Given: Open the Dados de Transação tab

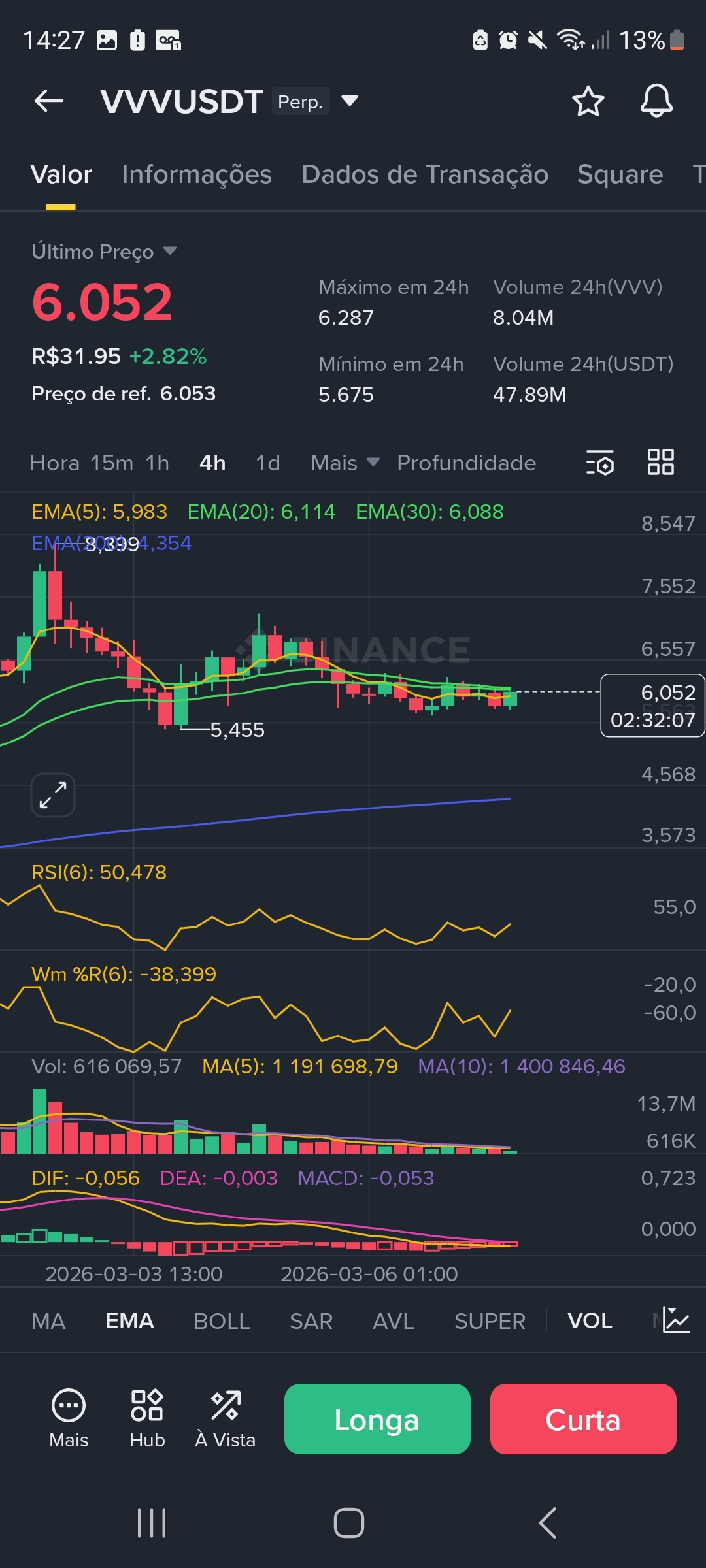Looking at the screenshot, I should [425, 174].
